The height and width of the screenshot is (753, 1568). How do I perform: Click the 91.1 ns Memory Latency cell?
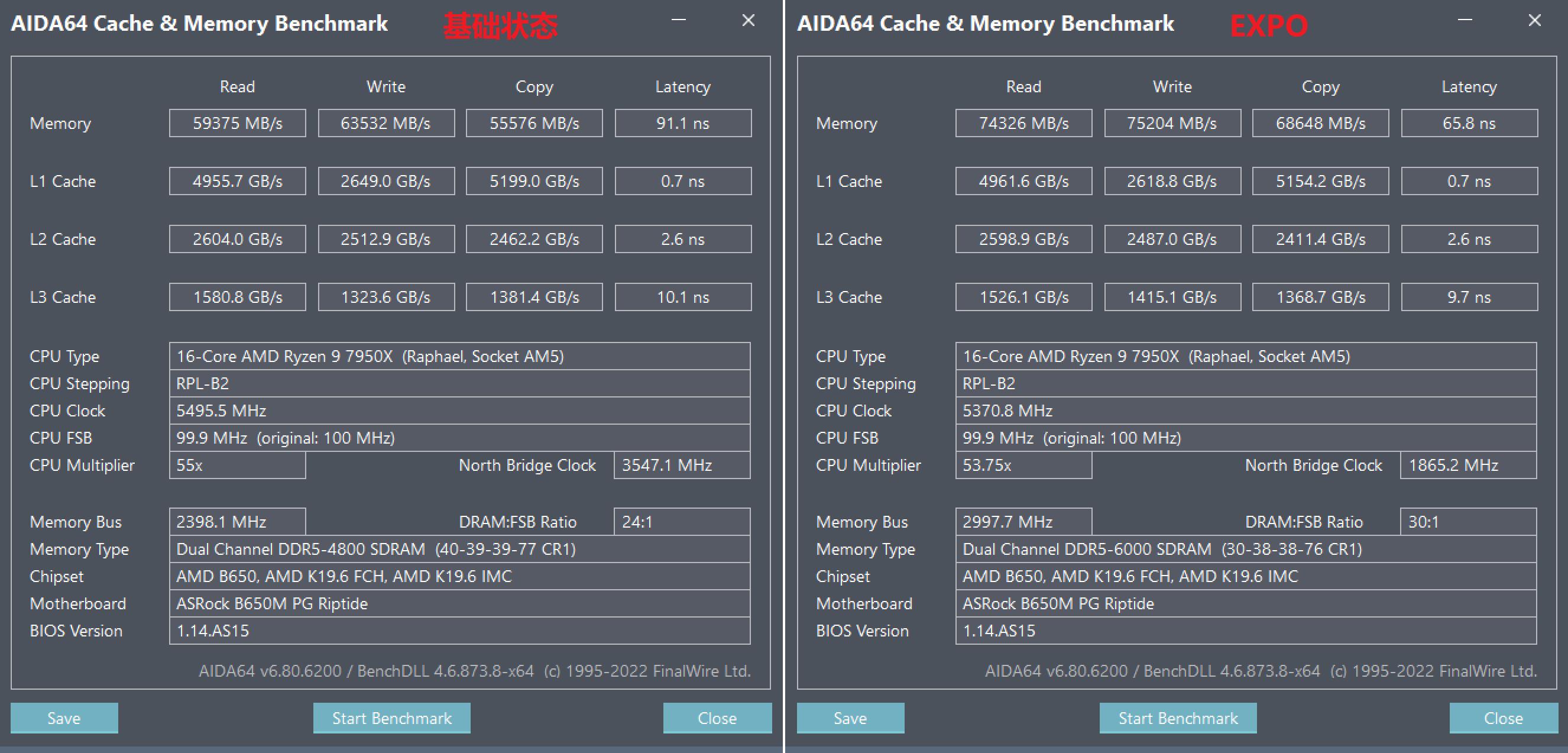[682, 124]
